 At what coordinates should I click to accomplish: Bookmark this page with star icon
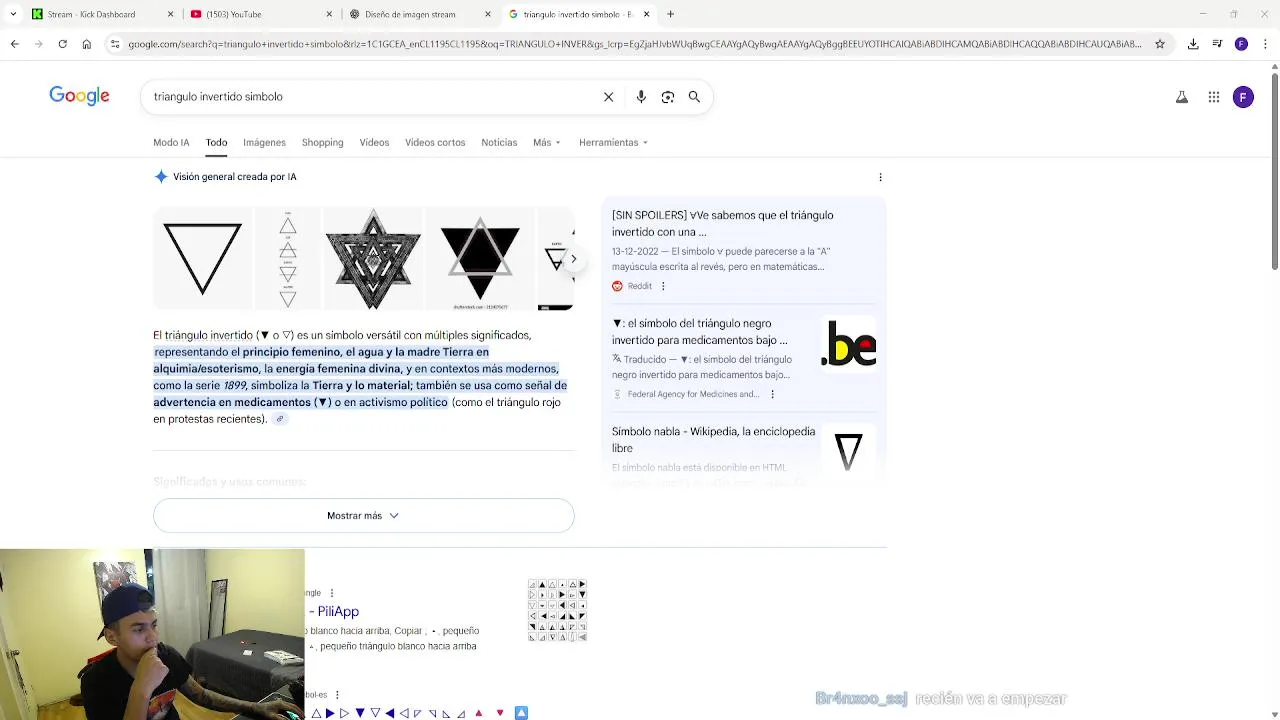point(1160,44)
